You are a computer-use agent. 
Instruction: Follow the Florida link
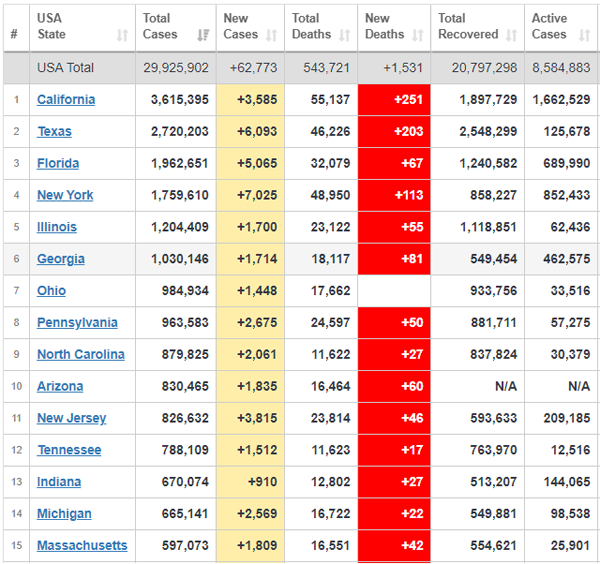(58, 163)
